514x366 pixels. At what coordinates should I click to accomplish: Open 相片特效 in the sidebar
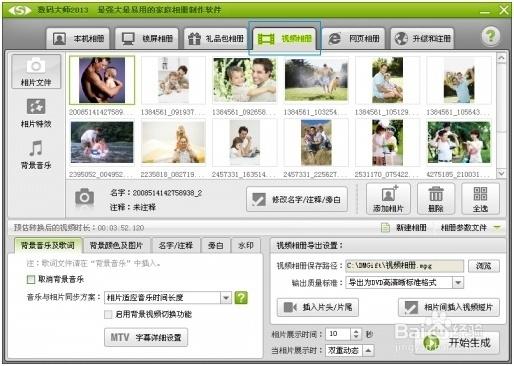point(36,113)
